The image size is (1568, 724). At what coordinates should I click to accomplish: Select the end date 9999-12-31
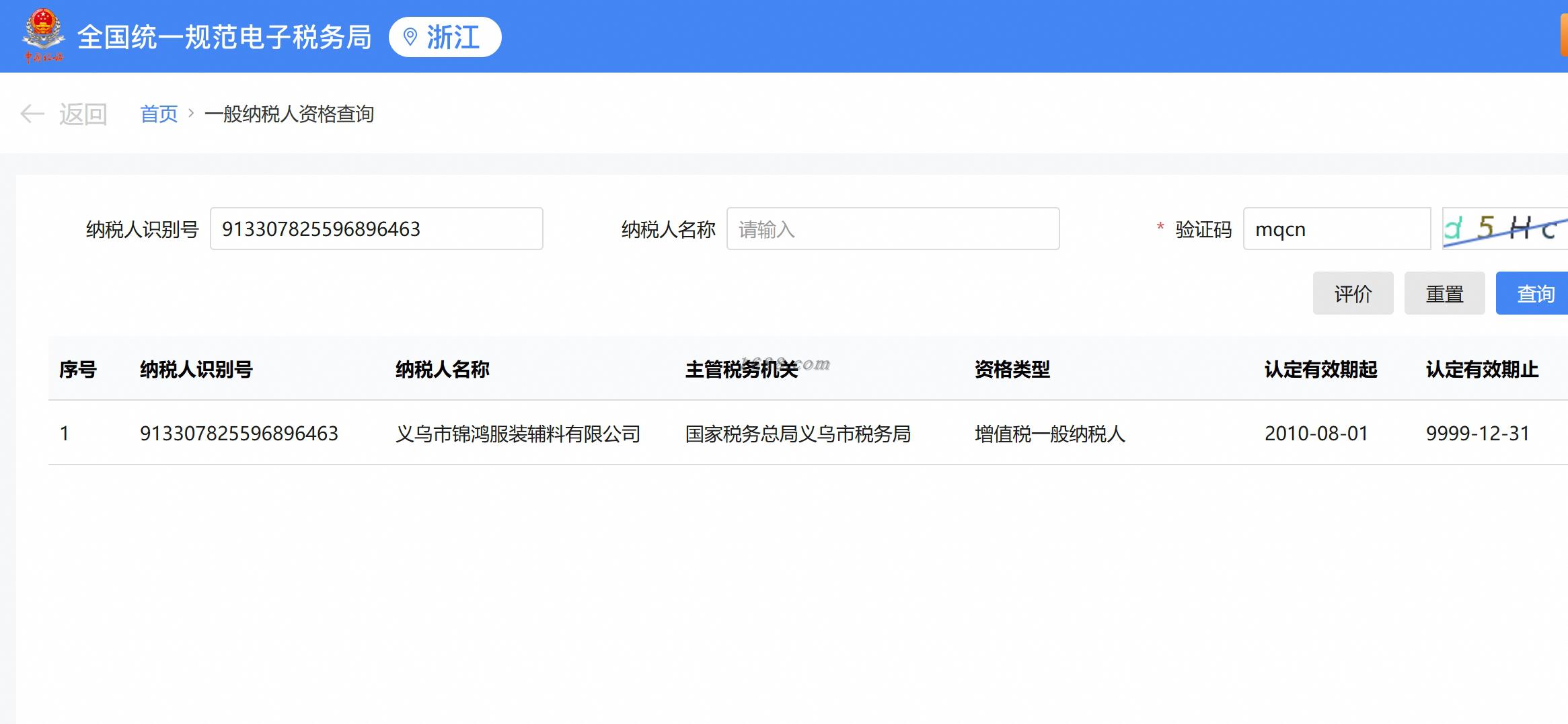[1478, 434]
